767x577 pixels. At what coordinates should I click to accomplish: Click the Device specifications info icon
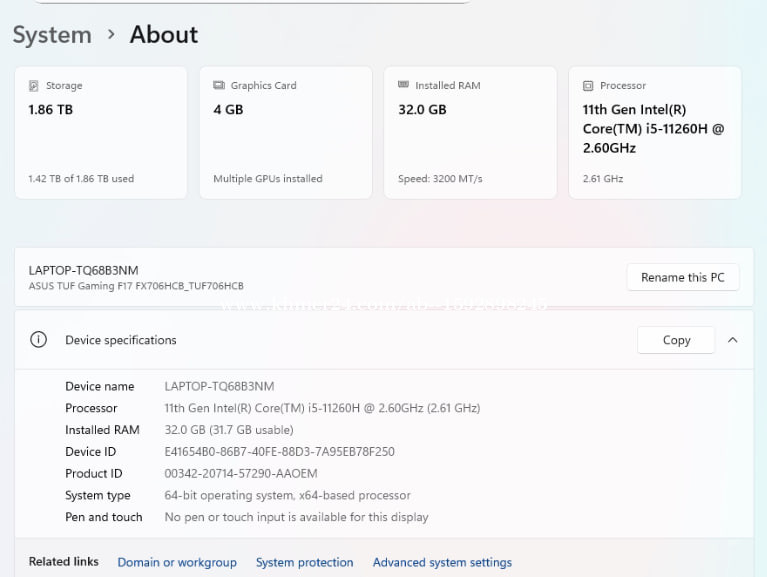pos(38,340)
